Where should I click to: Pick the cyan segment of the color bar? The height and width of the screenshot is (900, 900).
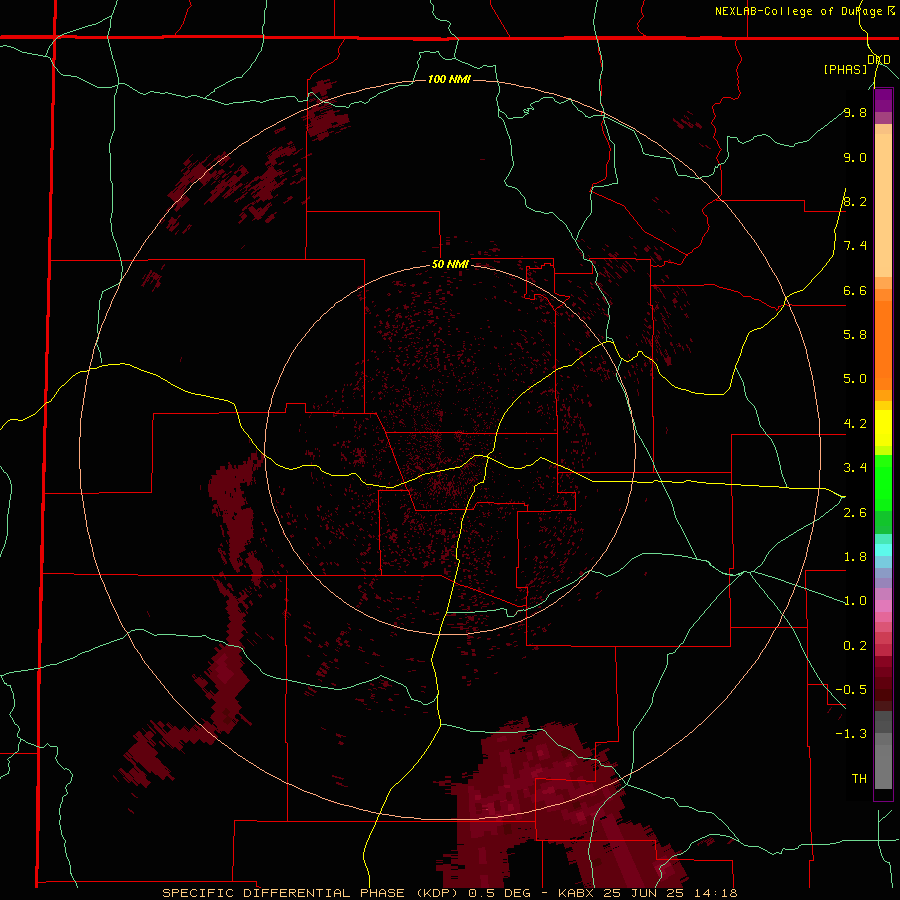tap(883, 549)
